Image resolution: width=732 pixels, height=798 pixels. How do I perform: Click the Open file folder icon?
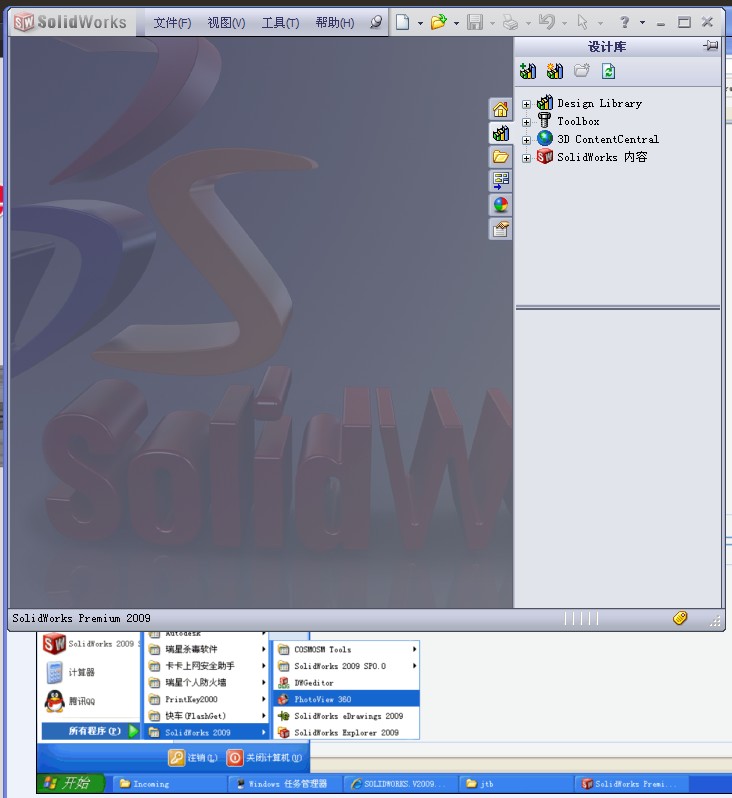(438, 22)
